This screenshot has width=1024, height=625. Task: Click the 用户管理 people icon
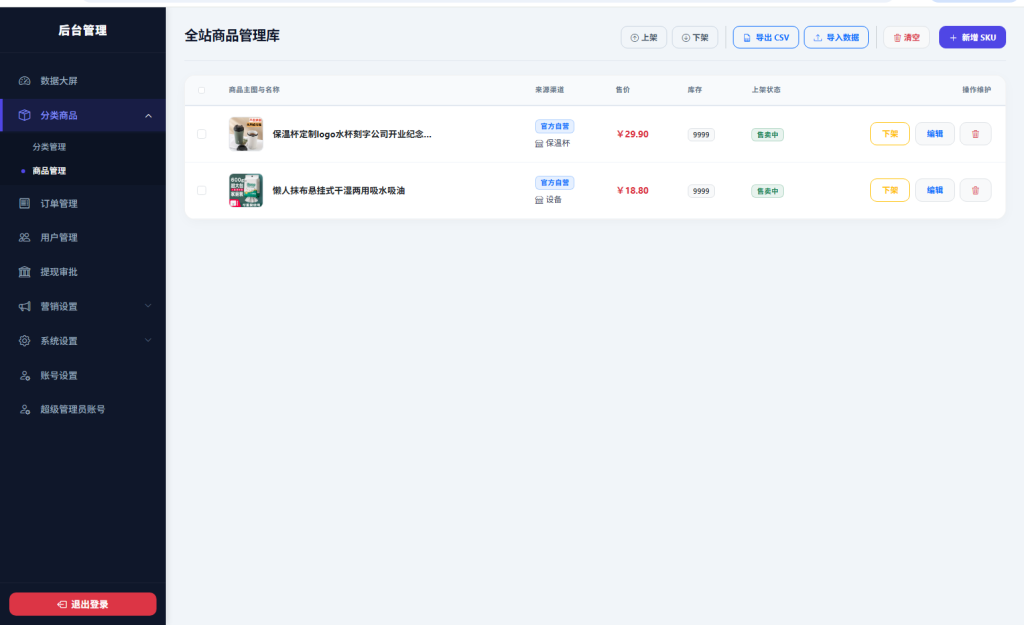coord(24,238)
